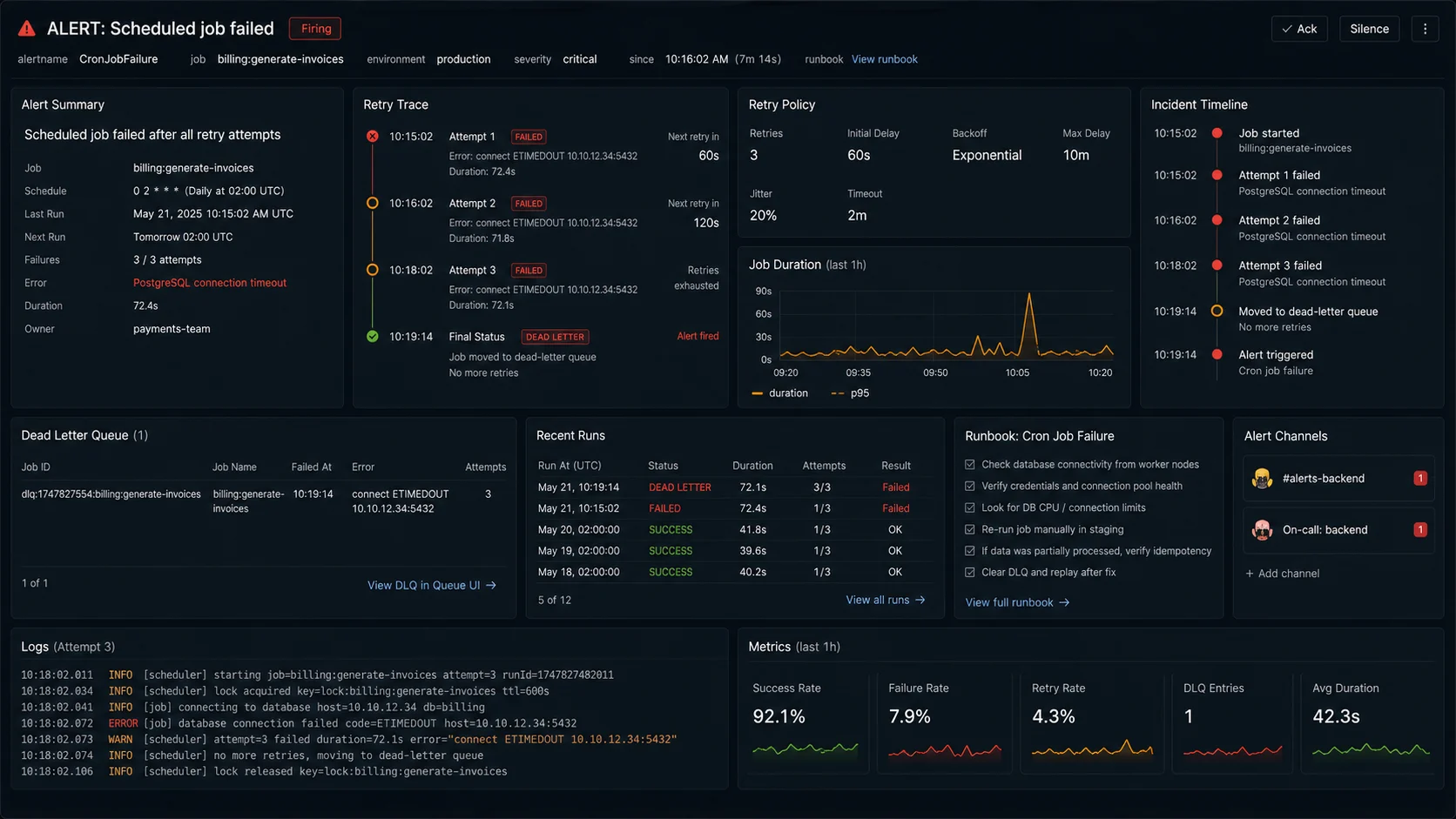Click the red X icon for Attempt 1
Image resolution: width=1456 pixels, height=819 pixels.
pos(373,136)
